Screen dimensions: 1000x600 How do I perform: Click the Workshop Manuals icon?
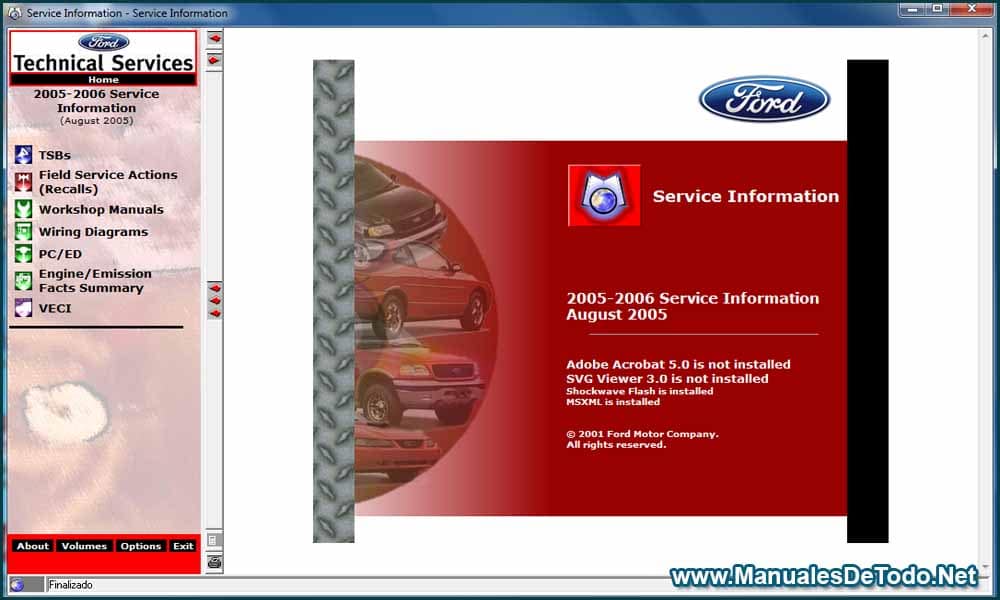[x=22, y=210]
